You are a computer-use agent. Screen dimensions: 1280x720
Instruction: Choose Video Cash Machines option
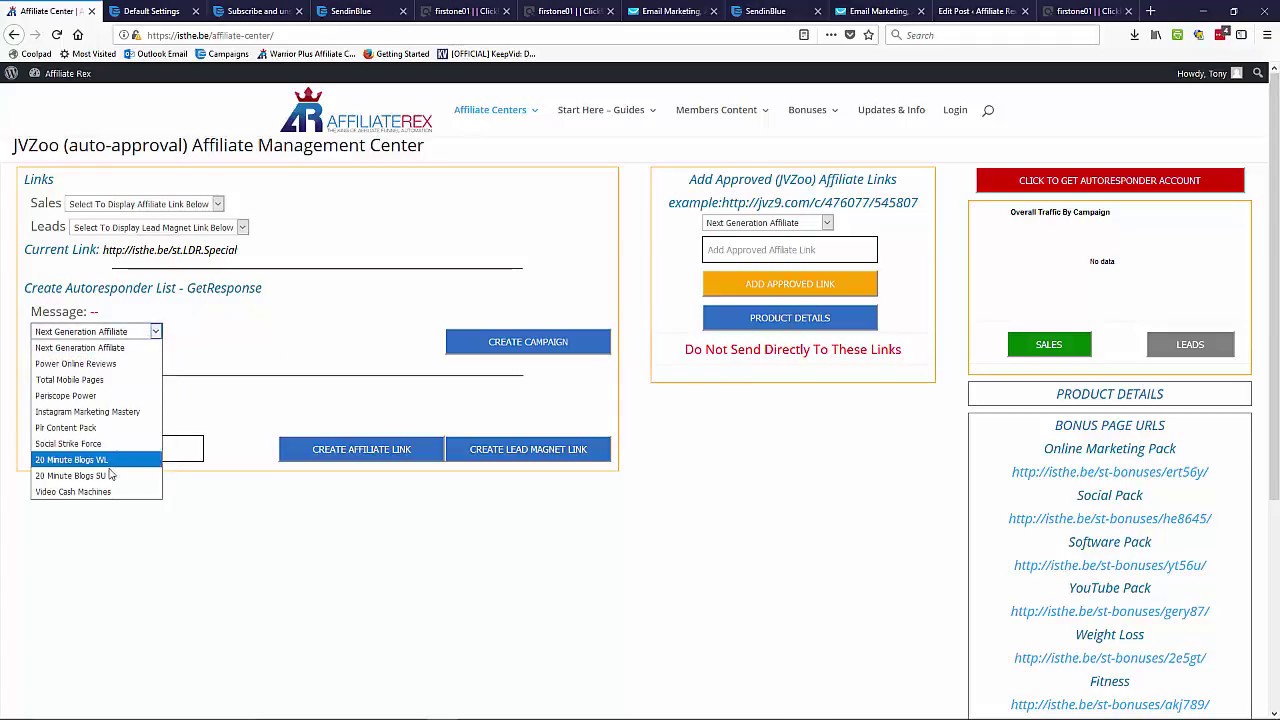[96, 492]
